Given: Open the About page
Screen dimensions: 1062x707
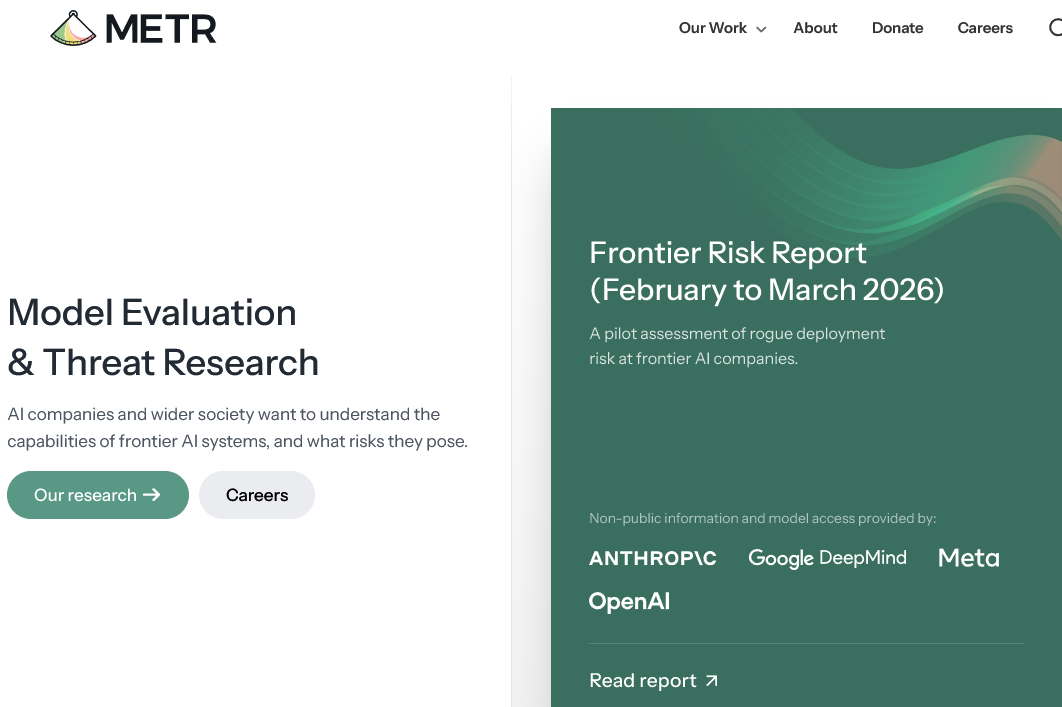Looking at the screenshot, I should pos(815,28).
